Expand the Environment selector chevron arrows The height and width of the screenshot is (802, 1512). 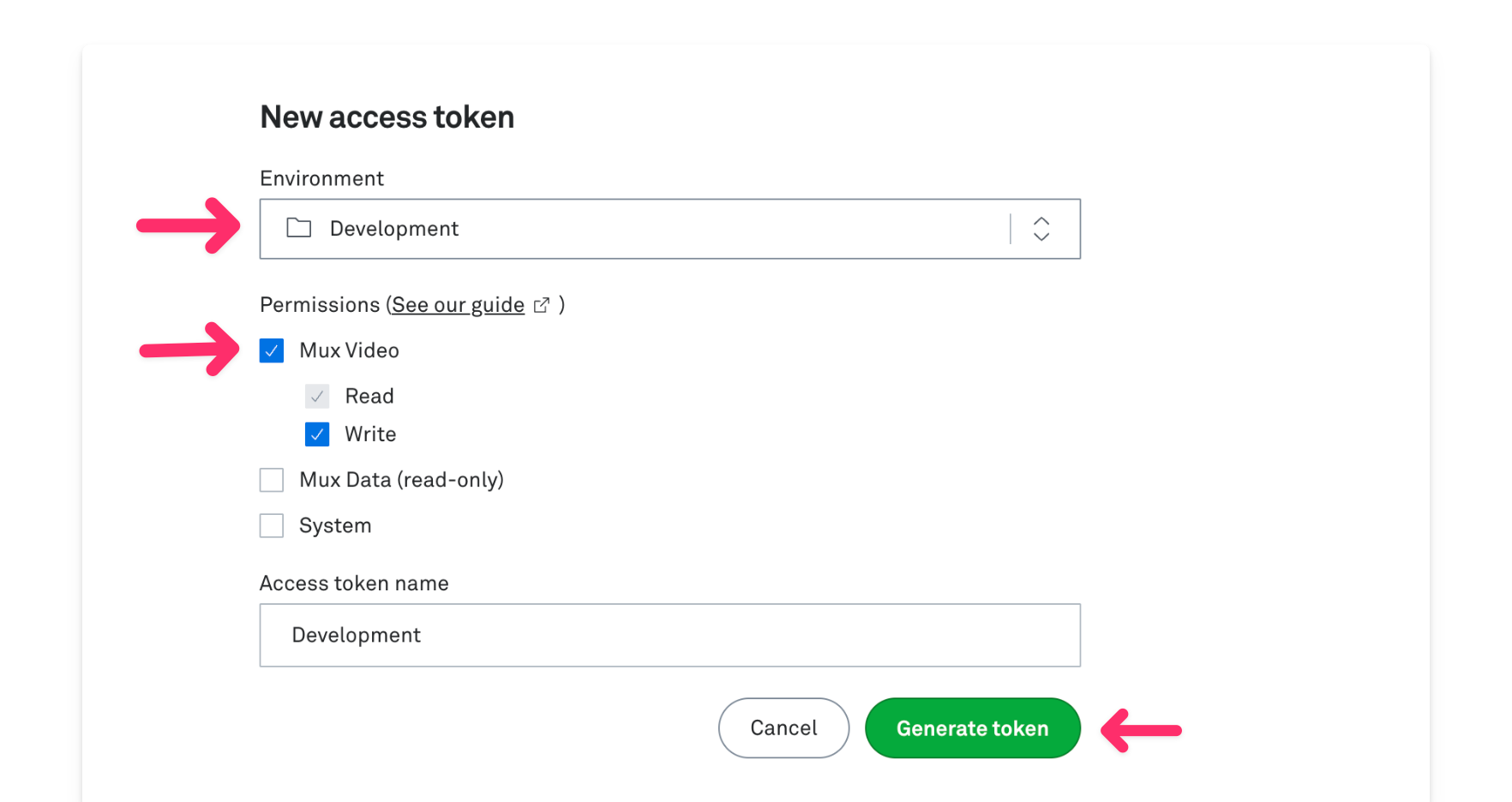click(x=1041, y=229)
